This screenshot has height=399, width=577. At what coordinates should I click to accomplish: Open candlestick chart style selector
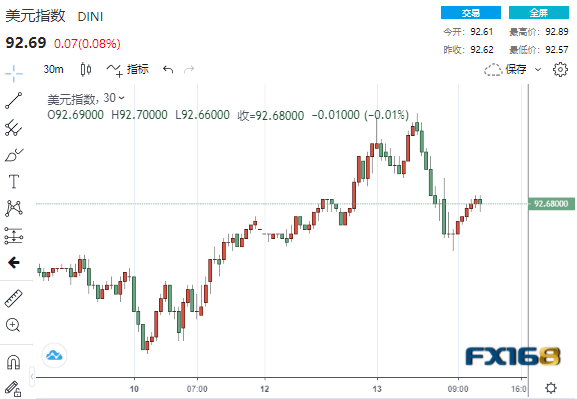(x=86, y=69)
